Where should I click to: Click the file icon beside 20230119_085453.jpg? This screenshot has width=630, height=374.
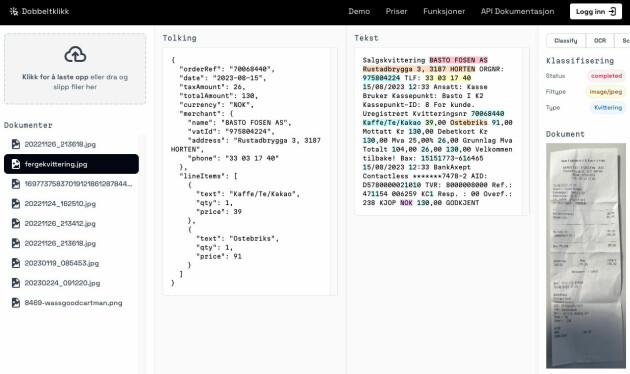(x=16, y=263)
